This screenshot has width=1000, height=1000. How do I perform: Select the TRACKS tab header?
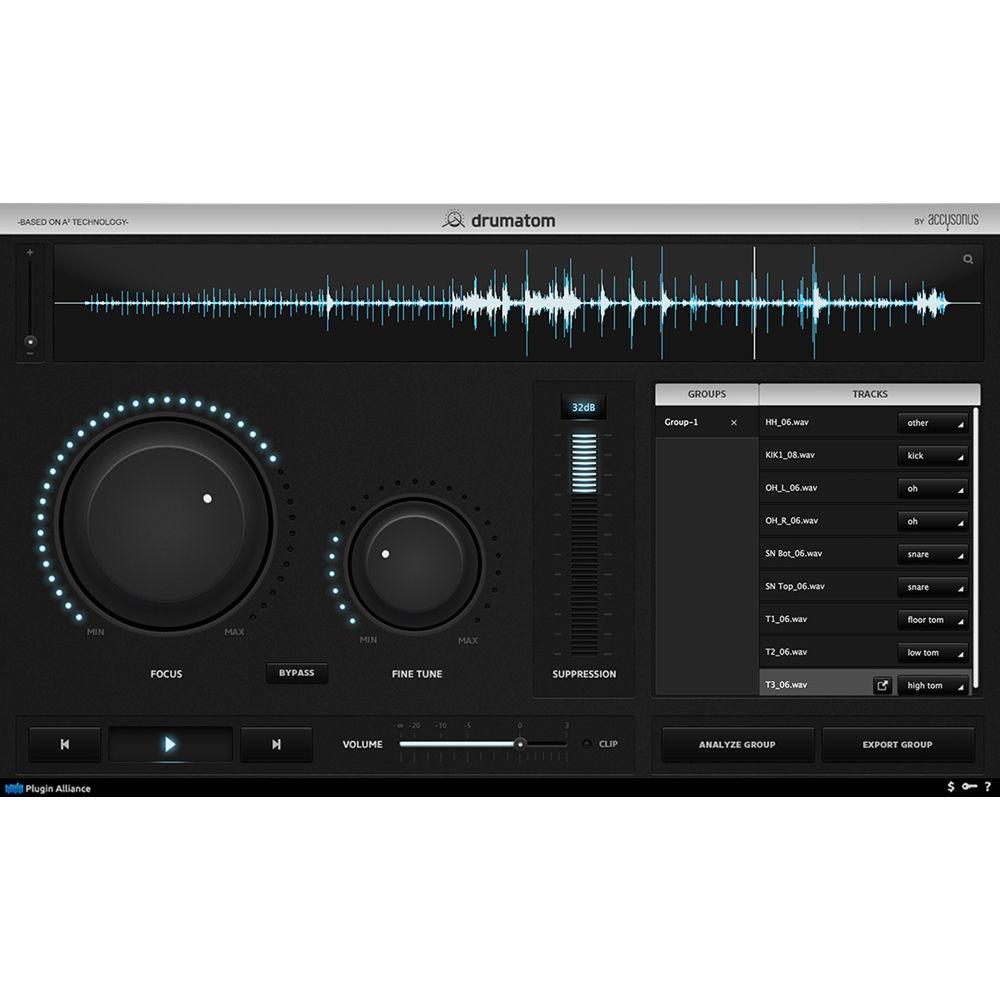tap(869, 393)
